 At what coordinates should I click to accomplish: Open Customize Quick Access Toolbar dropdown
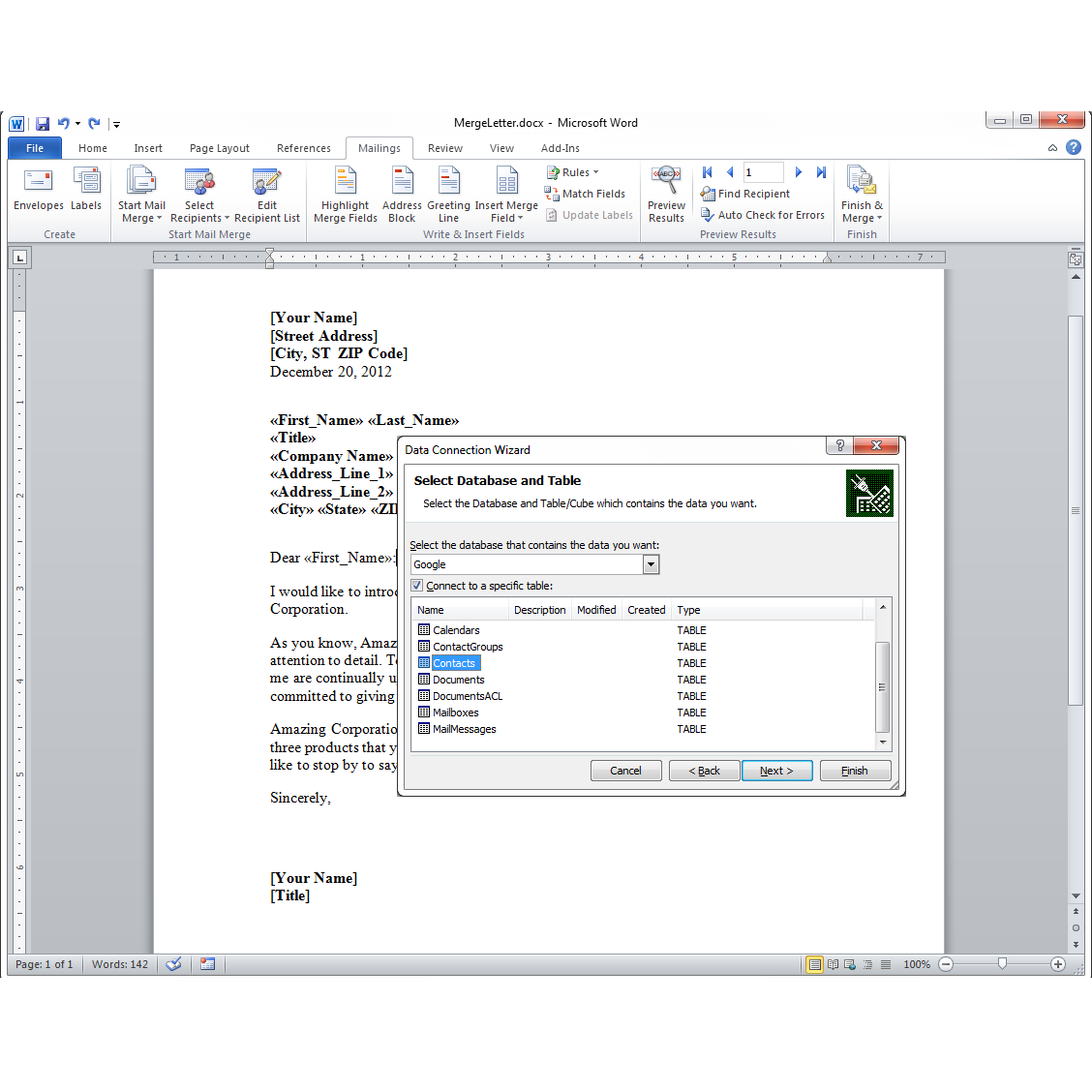click(x=116, y=125)
